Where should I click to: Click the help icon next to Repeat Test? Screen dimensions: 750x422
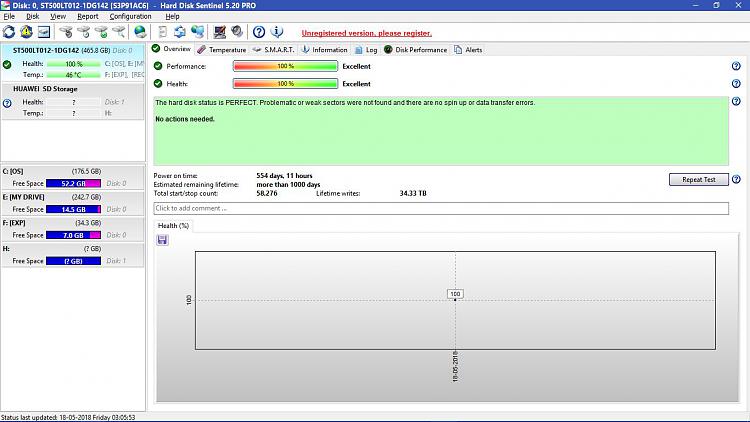point(736,179)
